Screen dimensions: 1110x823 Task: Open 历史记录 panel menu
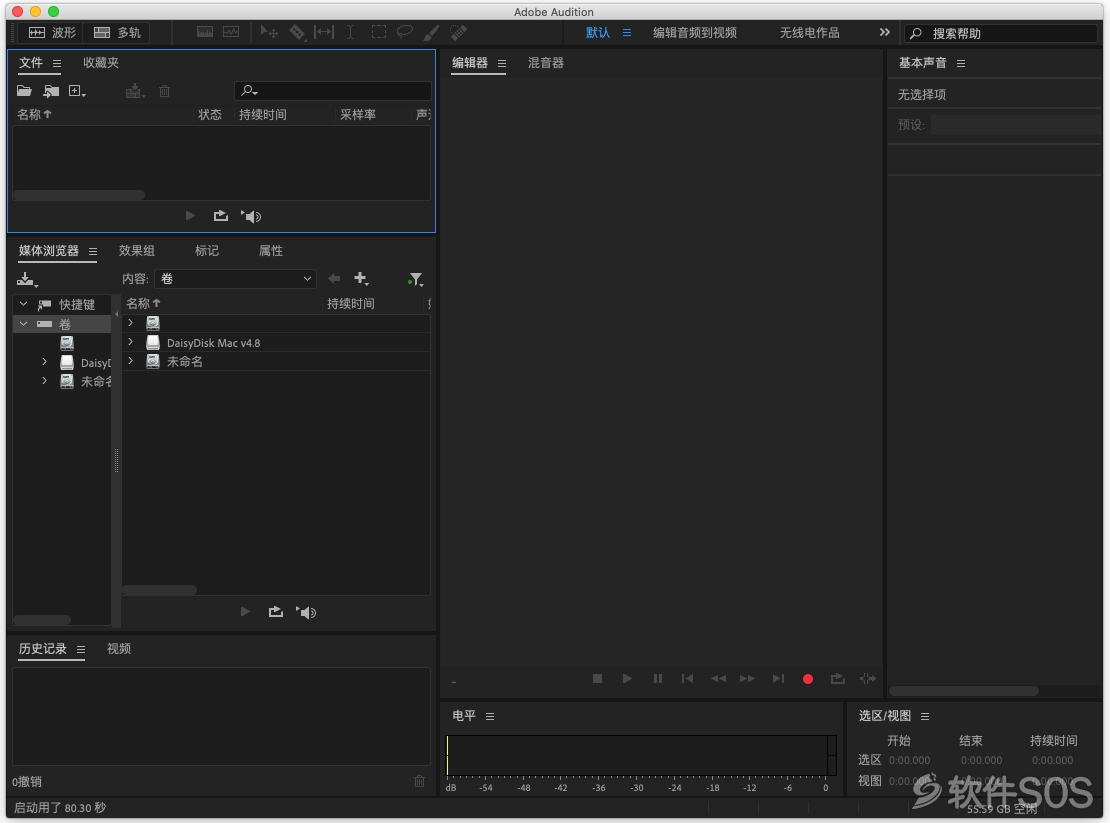[x=81, y=650]
